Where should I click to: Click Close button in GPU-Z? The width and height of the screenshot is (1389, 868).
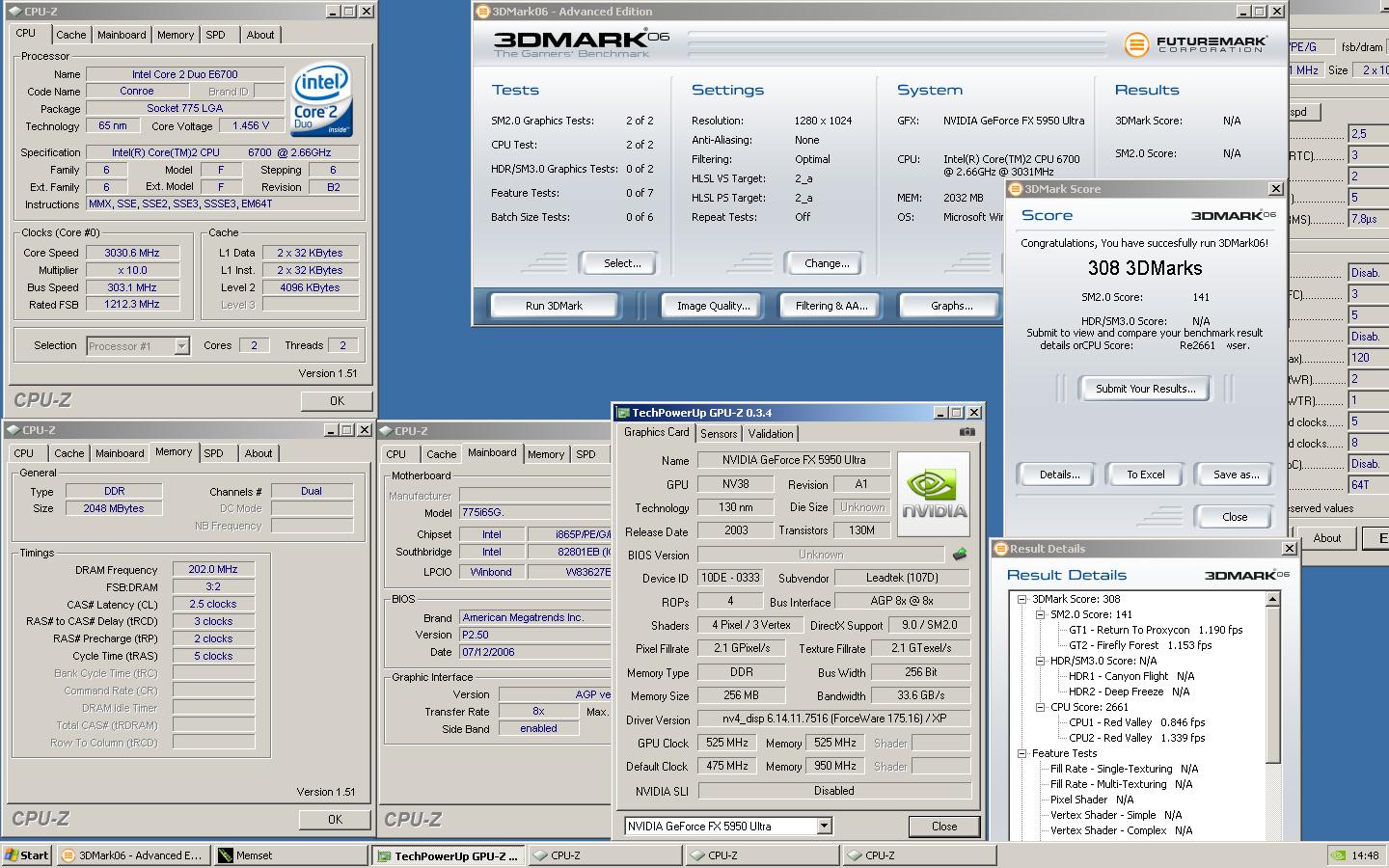tap(944, 827)
